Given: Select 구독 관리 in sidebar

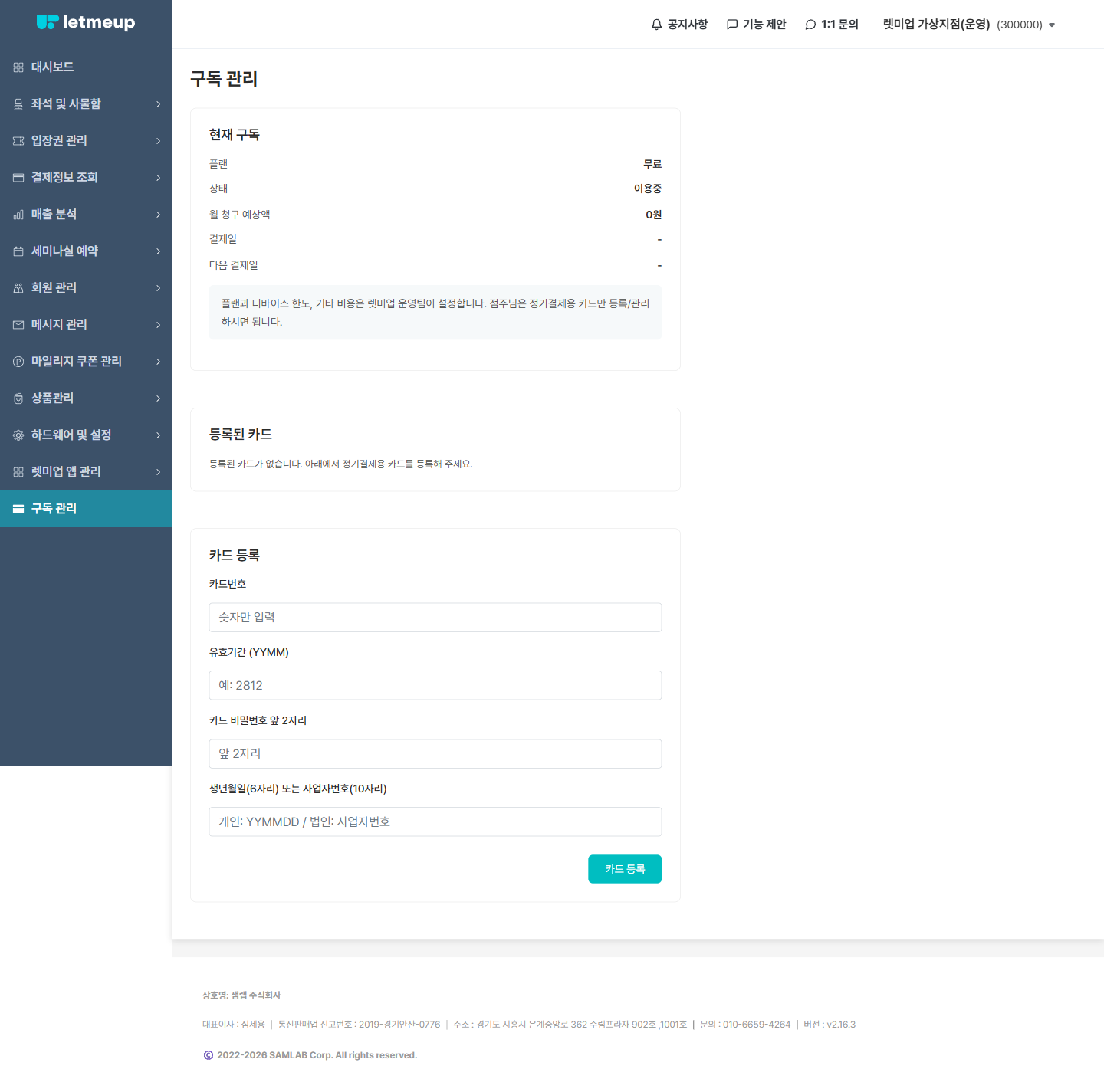Looking at the screenshot, I should pos(86,509).
